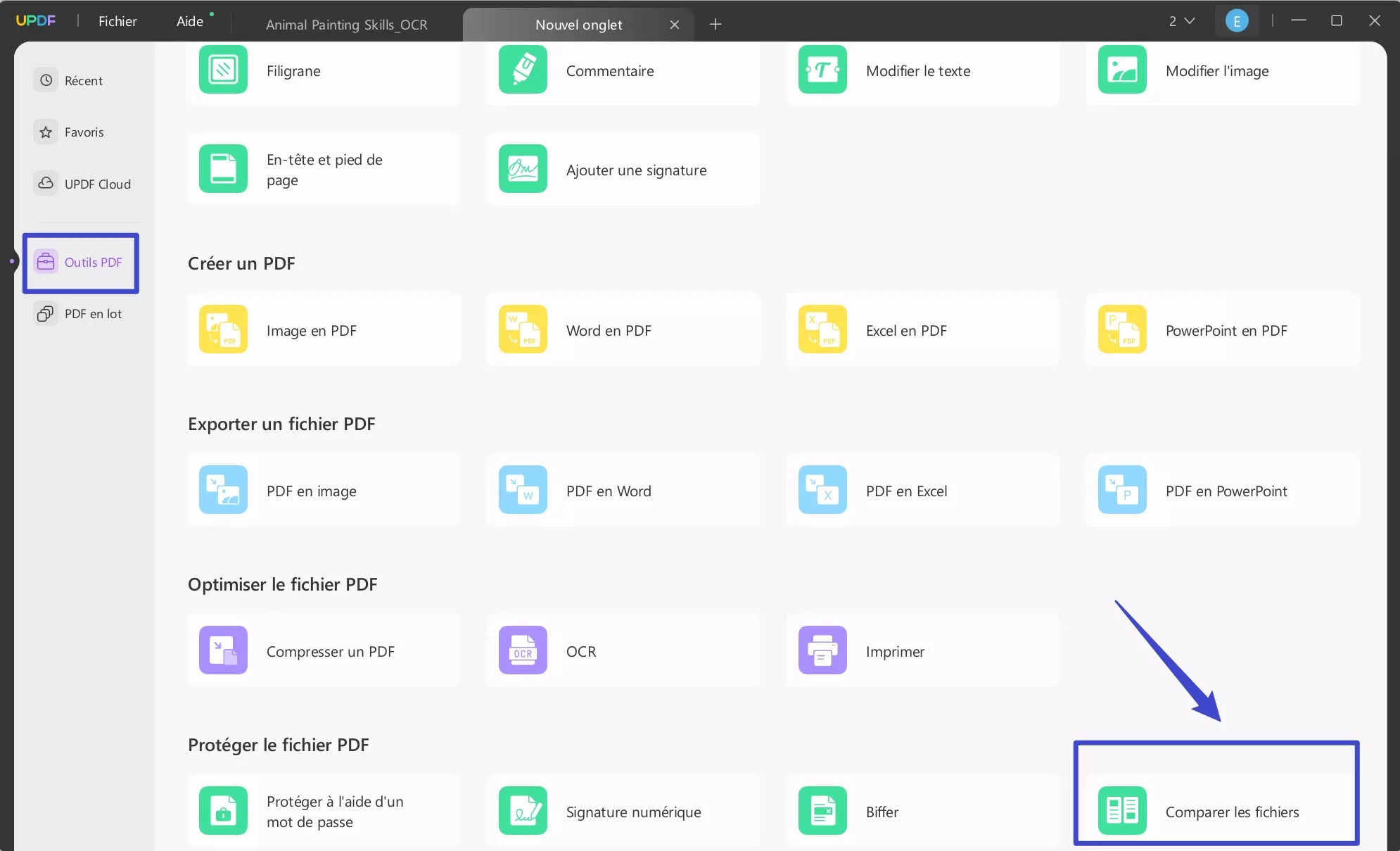
Task: Open the PDF en Word icon
Action: [523, 489]
